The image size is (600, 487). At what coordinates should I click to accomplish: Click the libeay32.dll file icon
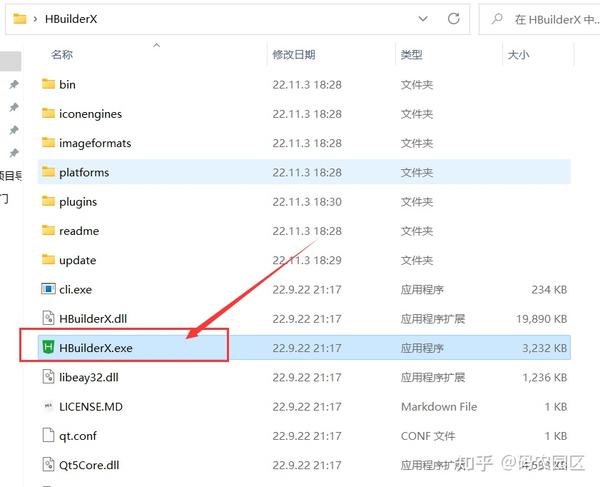point(48,377)
